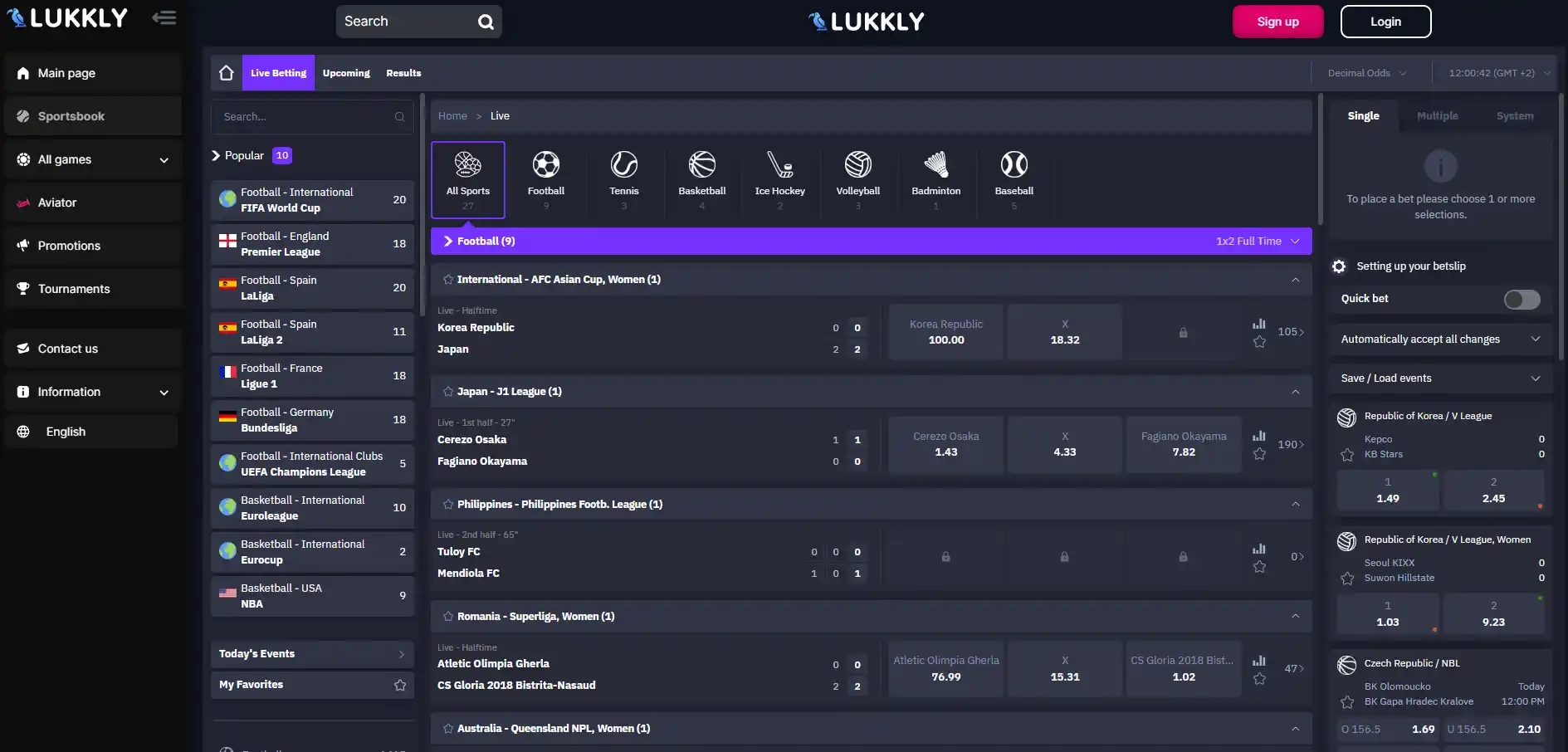This screenshot has height=752, width=1568.
Task: Open the sportsbook home icon
Action: pos(226,73)
